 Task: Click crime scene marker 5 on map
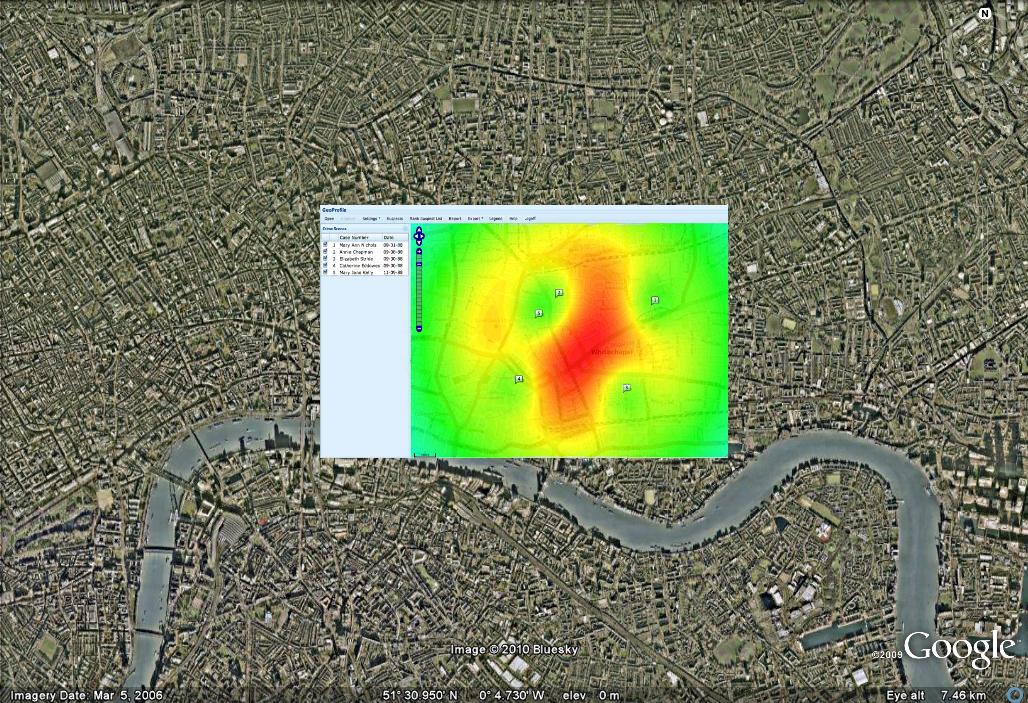[538, 314]
